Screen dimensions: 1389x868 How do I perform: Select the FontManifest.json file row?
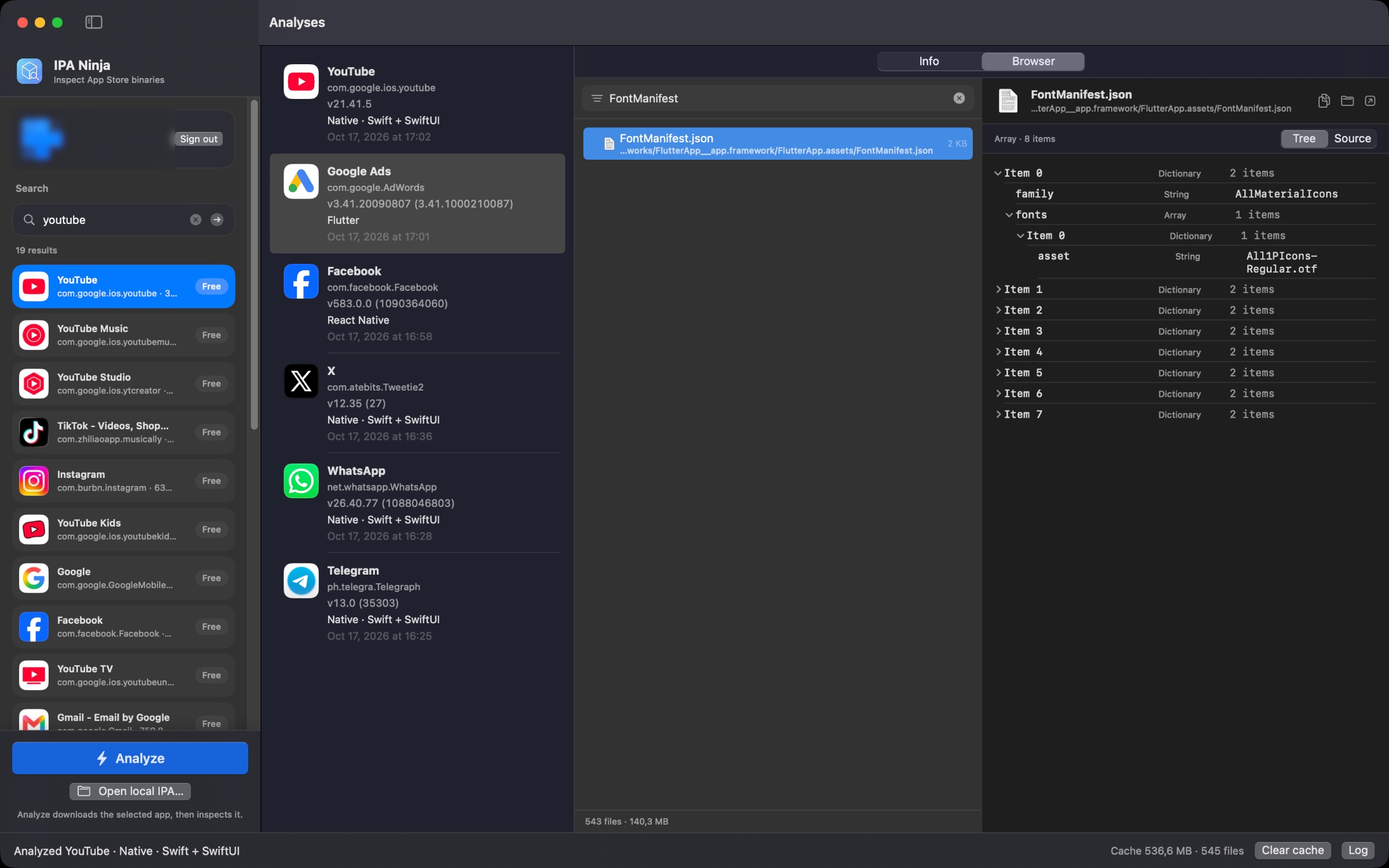778,144
